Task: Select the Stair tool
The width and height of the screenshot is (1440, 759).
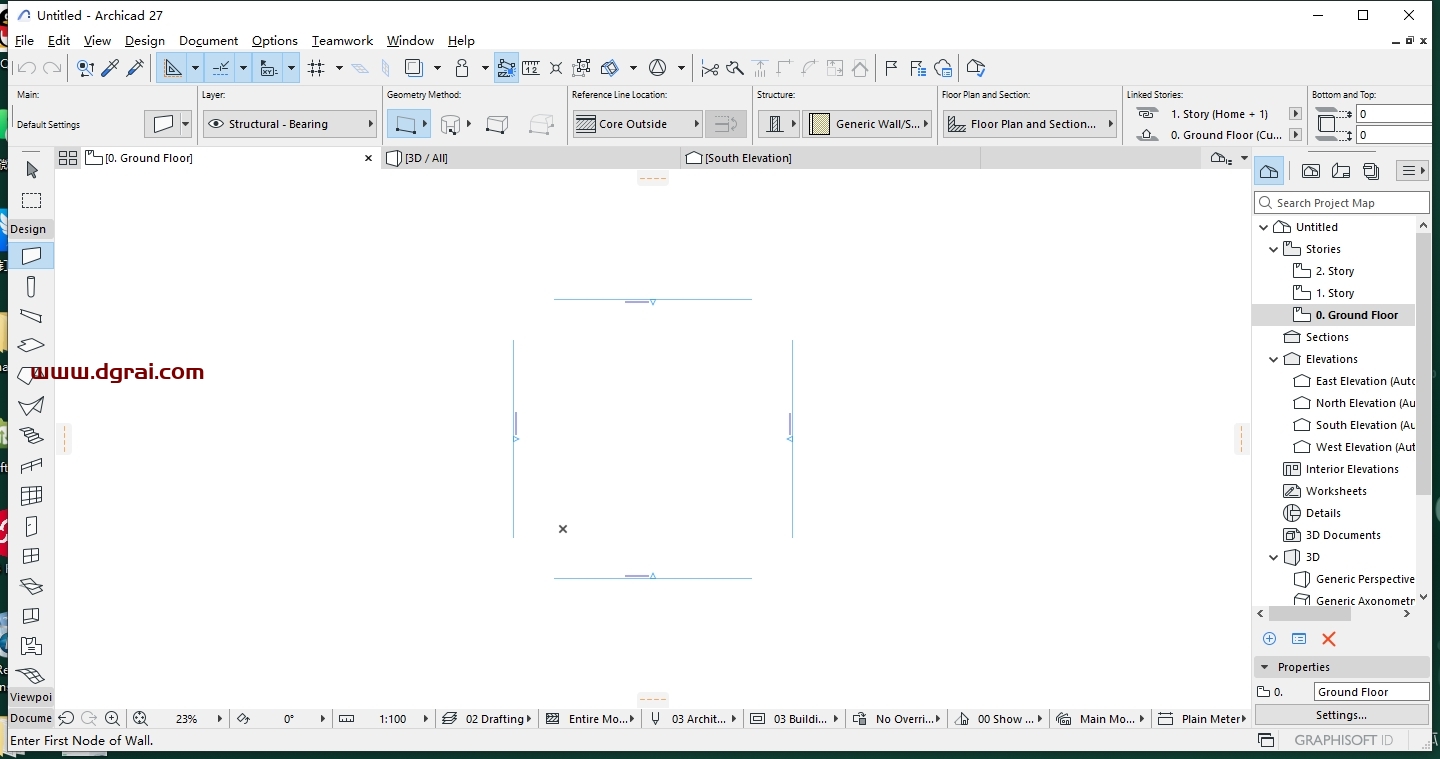Action: (31, 436)
